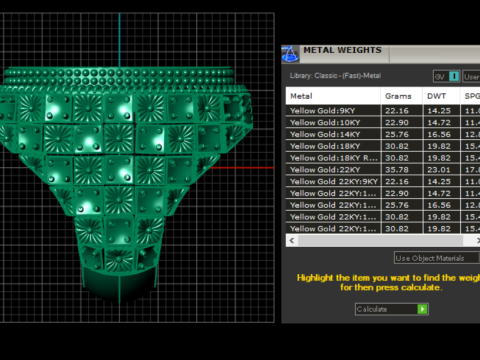Toggle the GV switch
This screenshot has height=360, width=480.
pyautogui.click(x=447, y=77)
